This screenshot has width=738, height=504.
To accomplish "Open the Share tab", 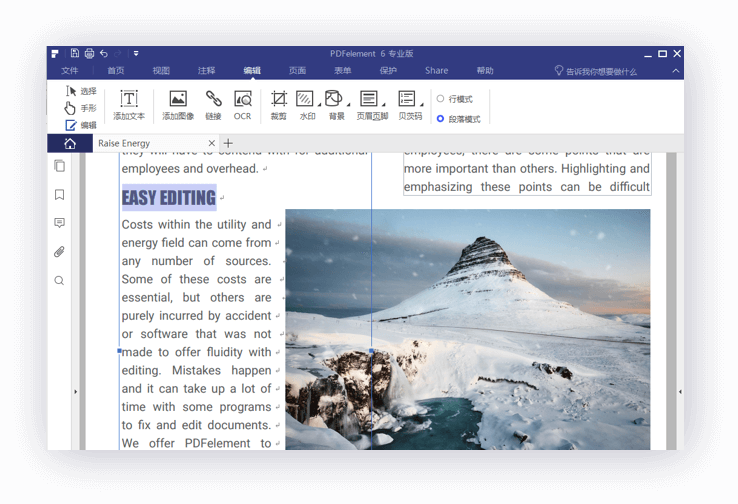I will (437, 71).
